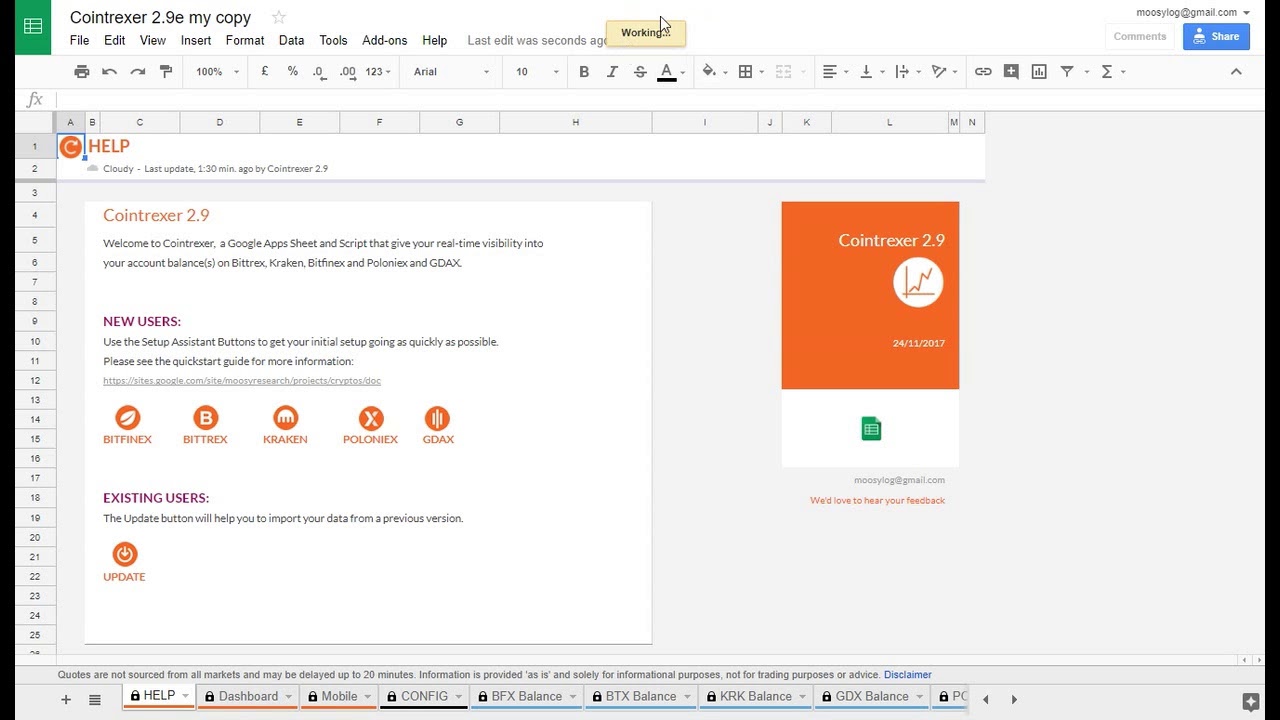Open the File menu

point(80,40)
